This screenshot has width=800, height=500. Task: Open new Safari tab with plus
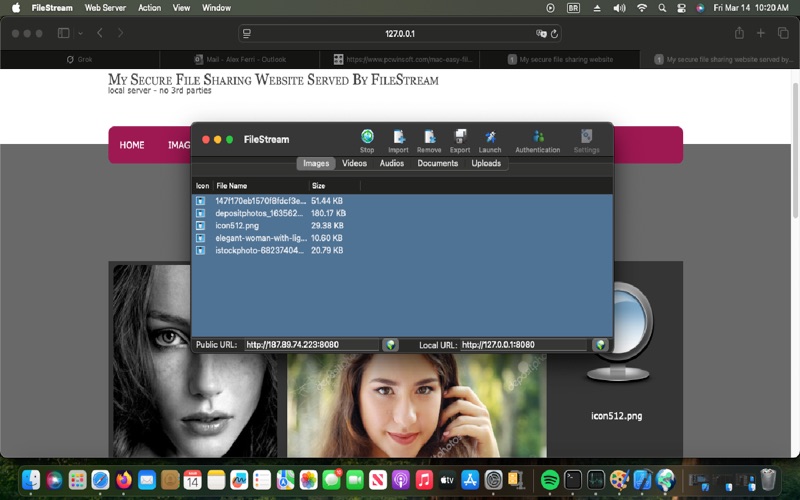(761, 33)
